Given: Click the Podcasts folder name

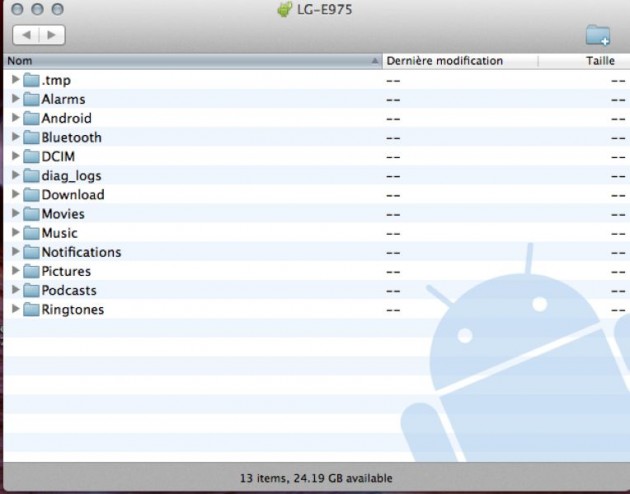Looking at the screenshot, I should click(x=69, y=290).
